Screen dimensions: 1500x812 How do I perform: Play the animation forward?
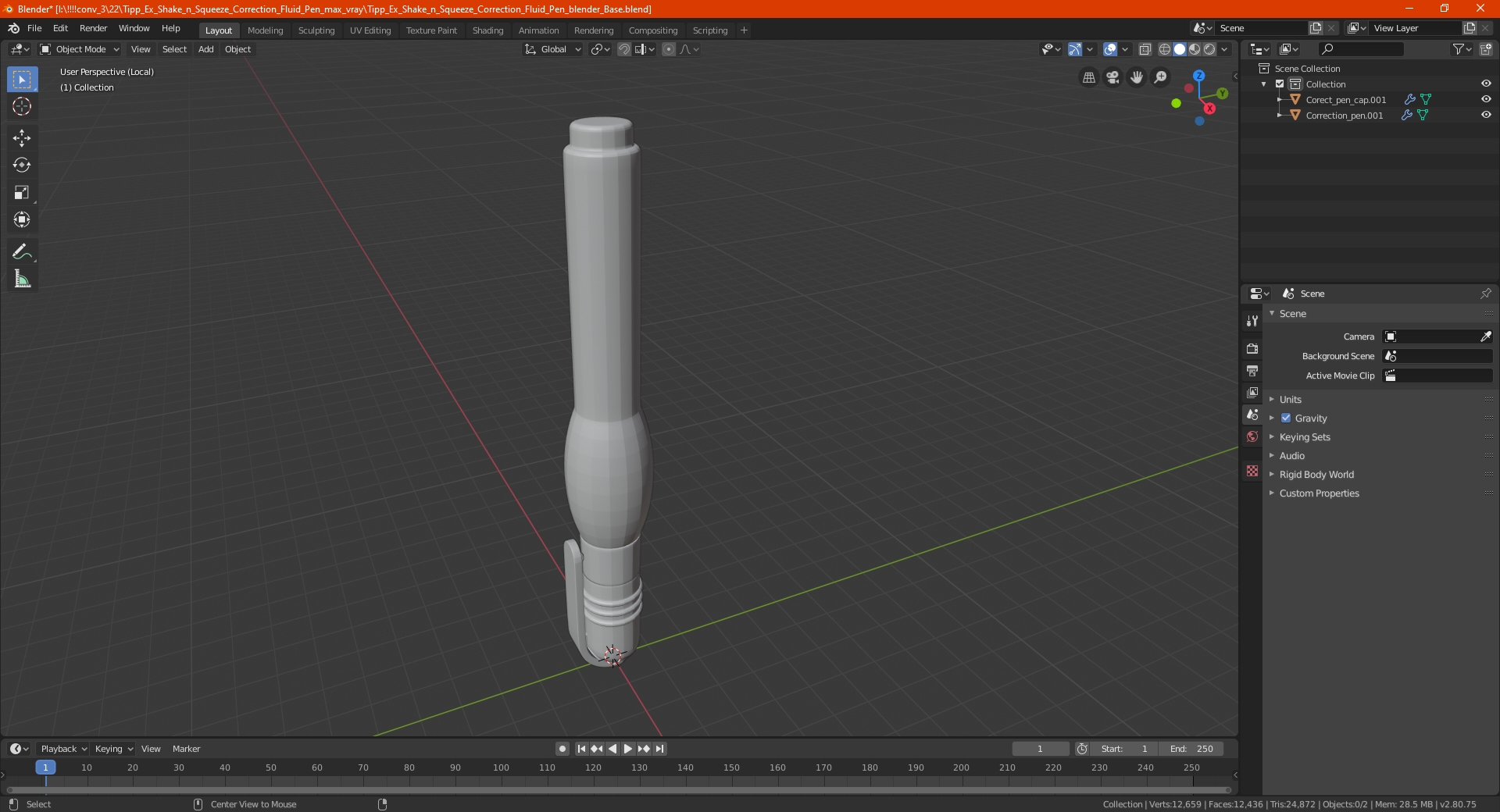click(x=628, y=749)
